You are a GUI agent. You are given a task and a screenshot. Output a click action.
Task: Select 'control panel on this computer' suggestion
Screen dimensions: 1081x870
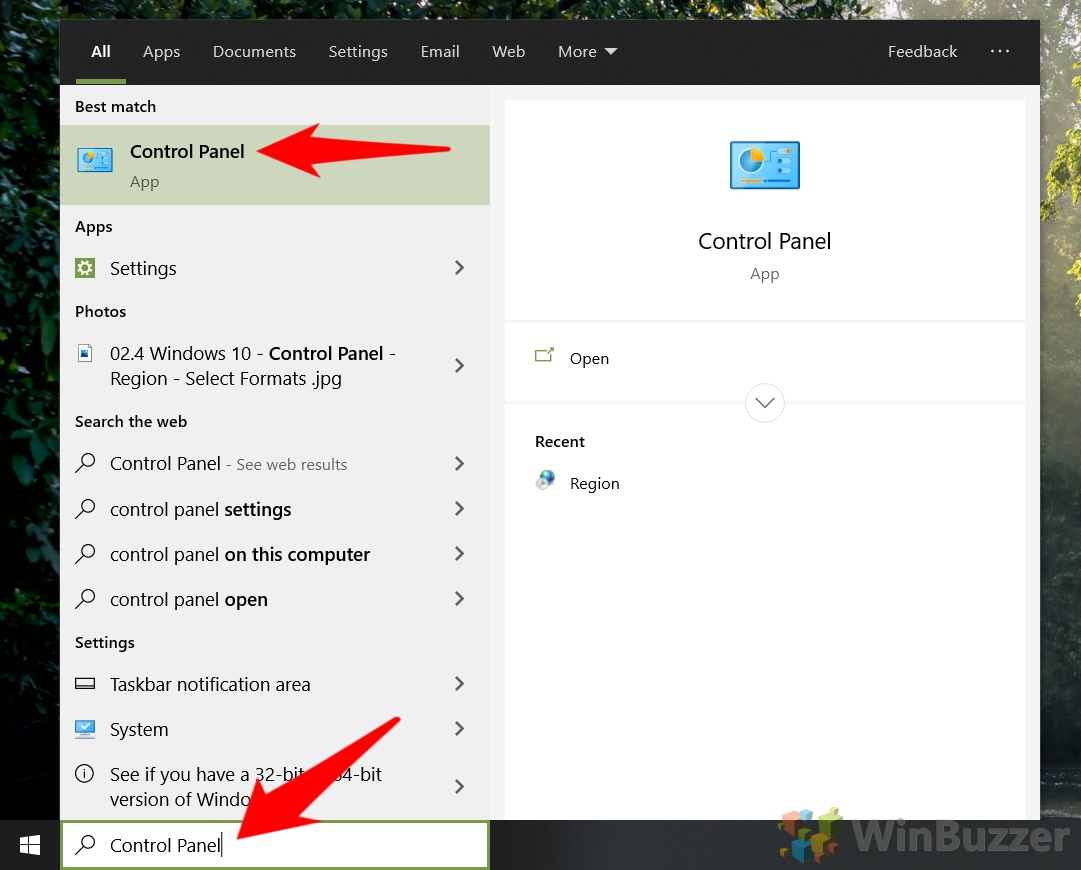pos(240,554)
